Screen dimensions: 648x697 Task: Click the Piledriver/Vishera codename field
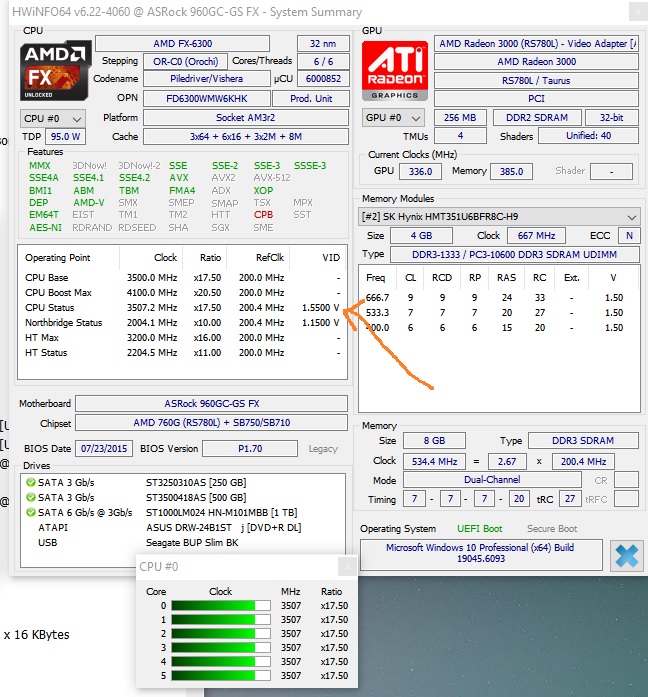click(207, 79)
